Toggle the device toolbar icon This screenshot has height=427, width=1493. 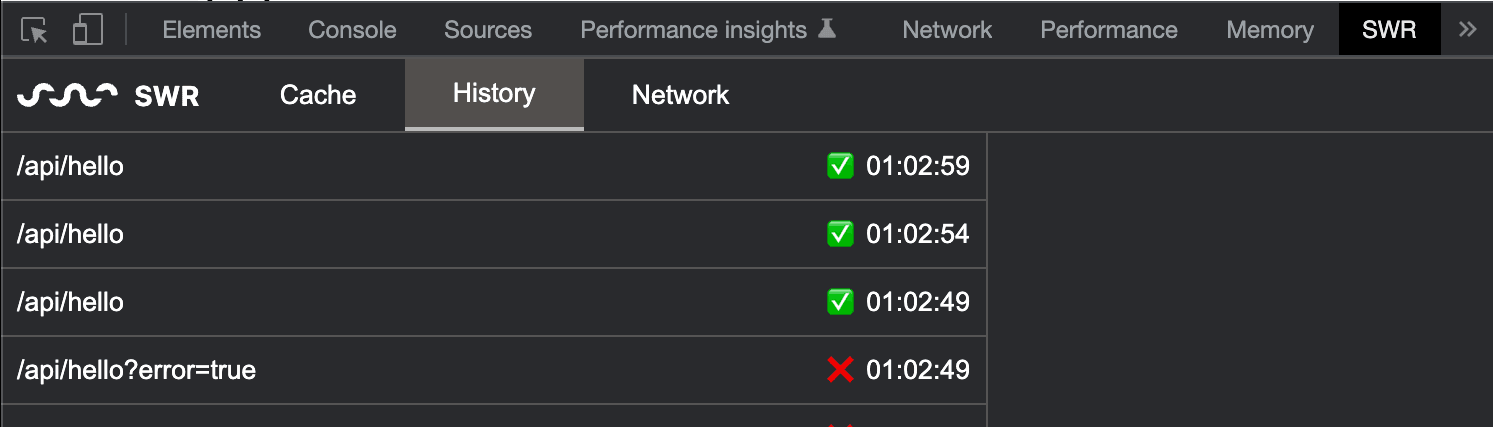tap(88, 30)
